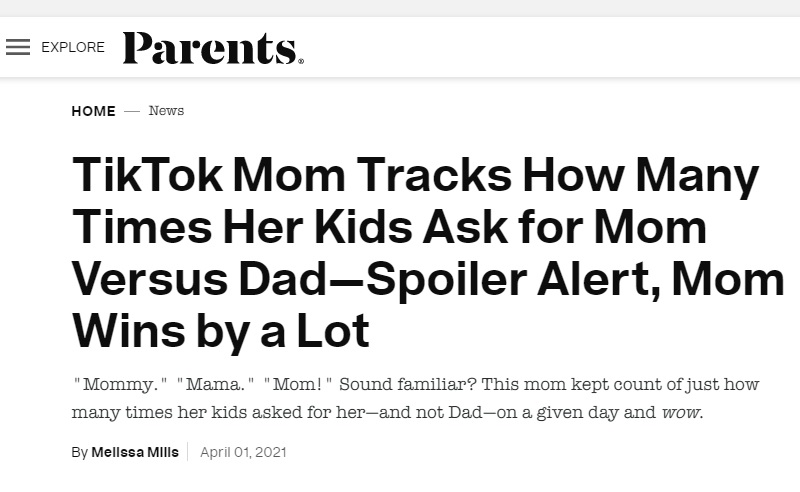Click the dash separator between HOME and News
This screenshot has height=492, width=800.
click(x=132, y=111)
